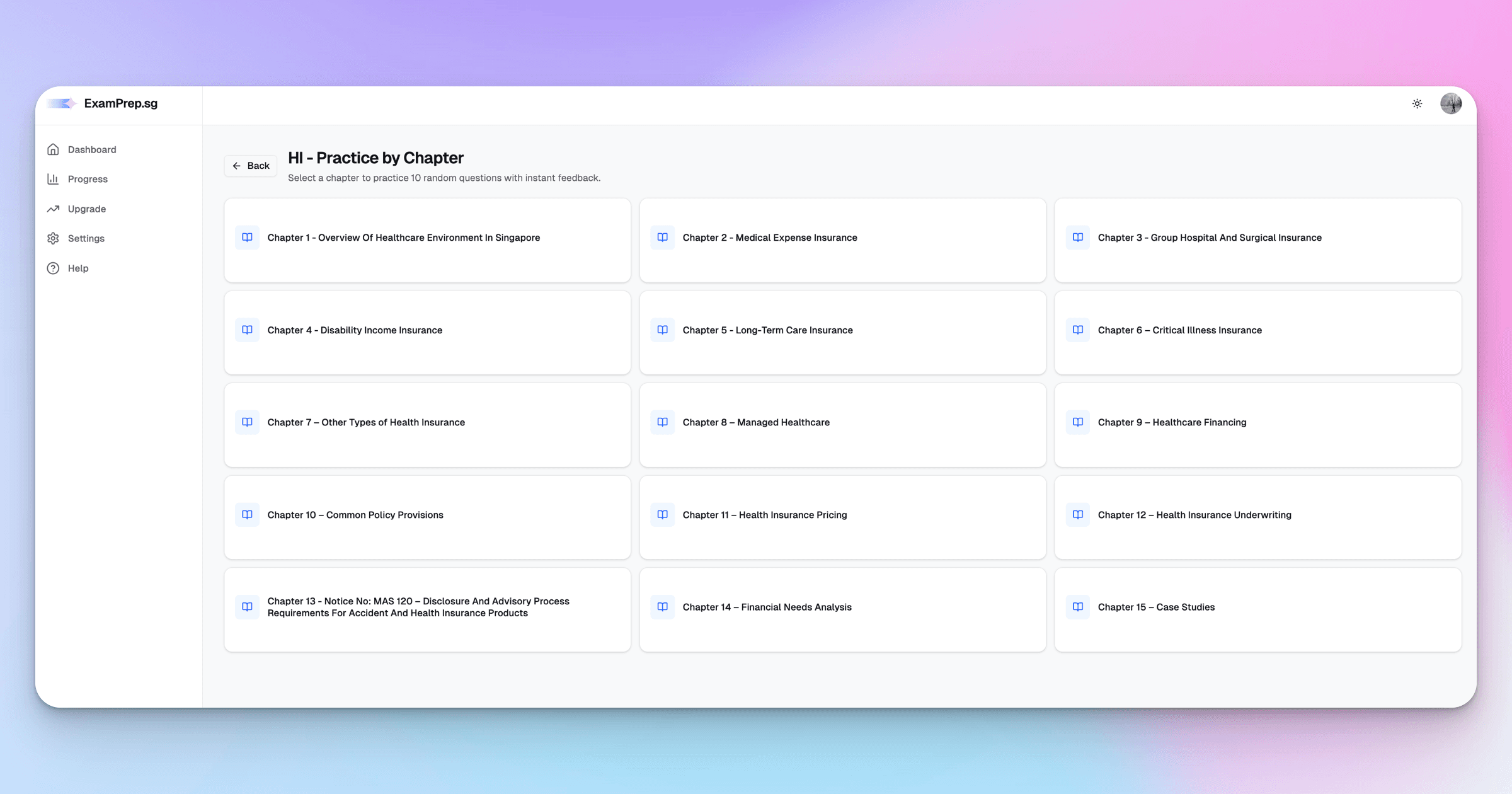Click the Chapter 8 Managed Healthcare book icon
The width and height of the screenshot is (1512, 794).
(662, 422)
